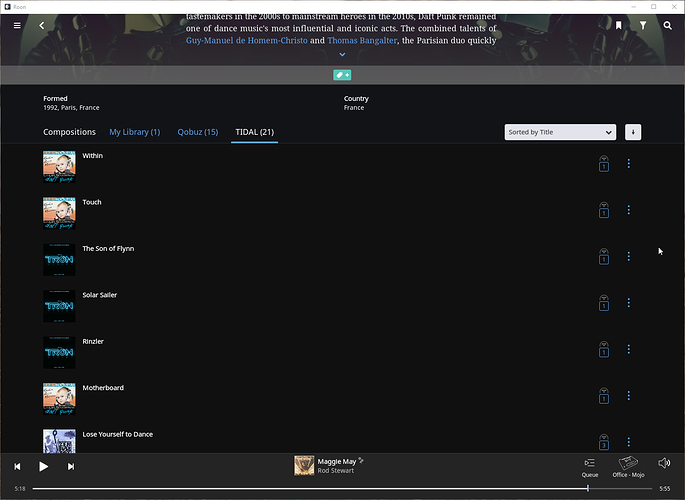This screenshot has width=685, height=500.
Task: Click the performances icon for Rinzler
Action: (x=604, y=349)
